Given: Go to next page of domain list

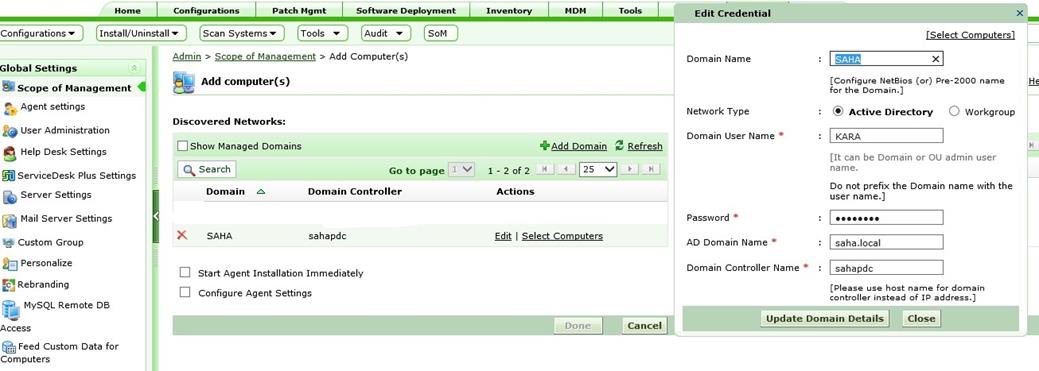Looking at the screenshot, I should click(629, 170).
